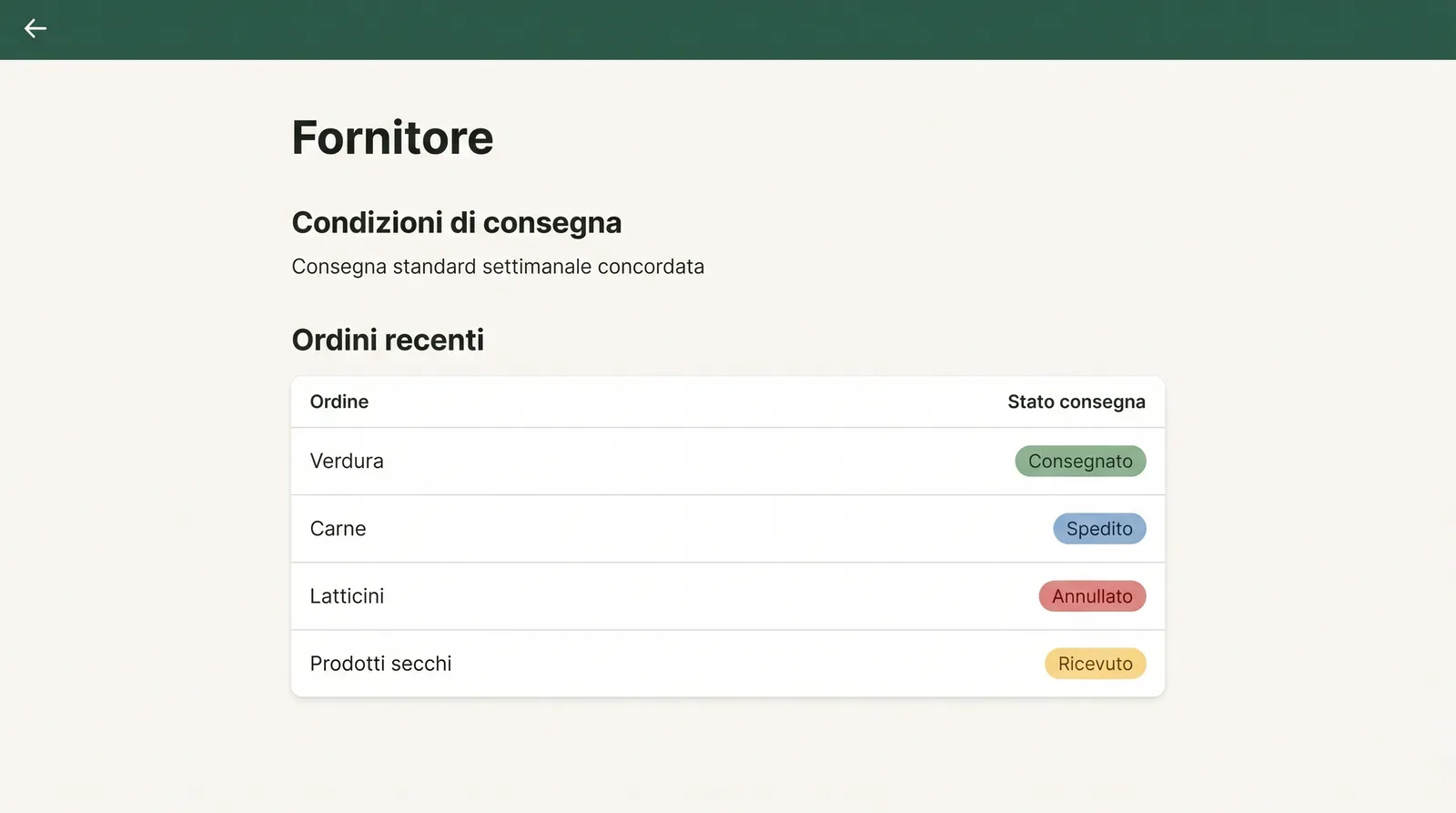Click the Stato consegna column header
1456x813 pixels.
pos(1077,401)
